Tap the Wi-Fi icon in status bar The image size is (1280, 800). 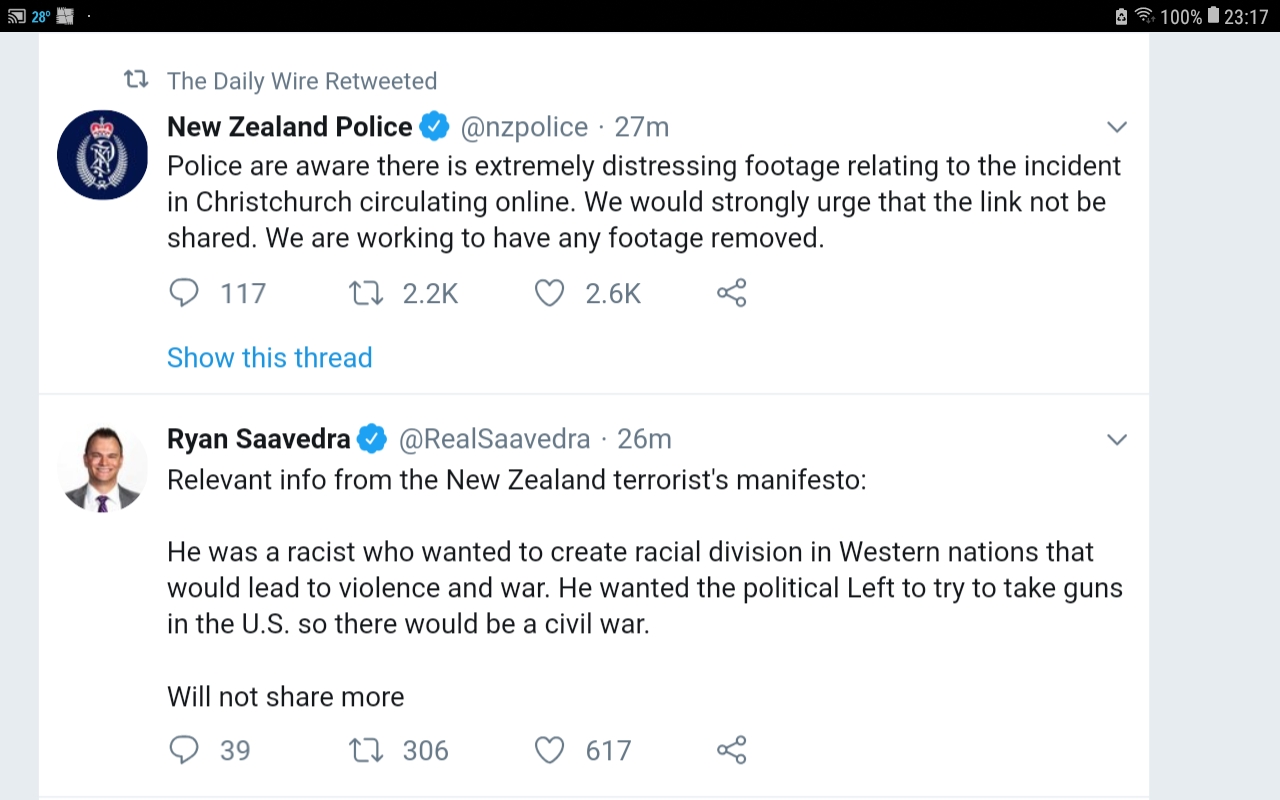pyautogui.click(x=1144, y=16)
